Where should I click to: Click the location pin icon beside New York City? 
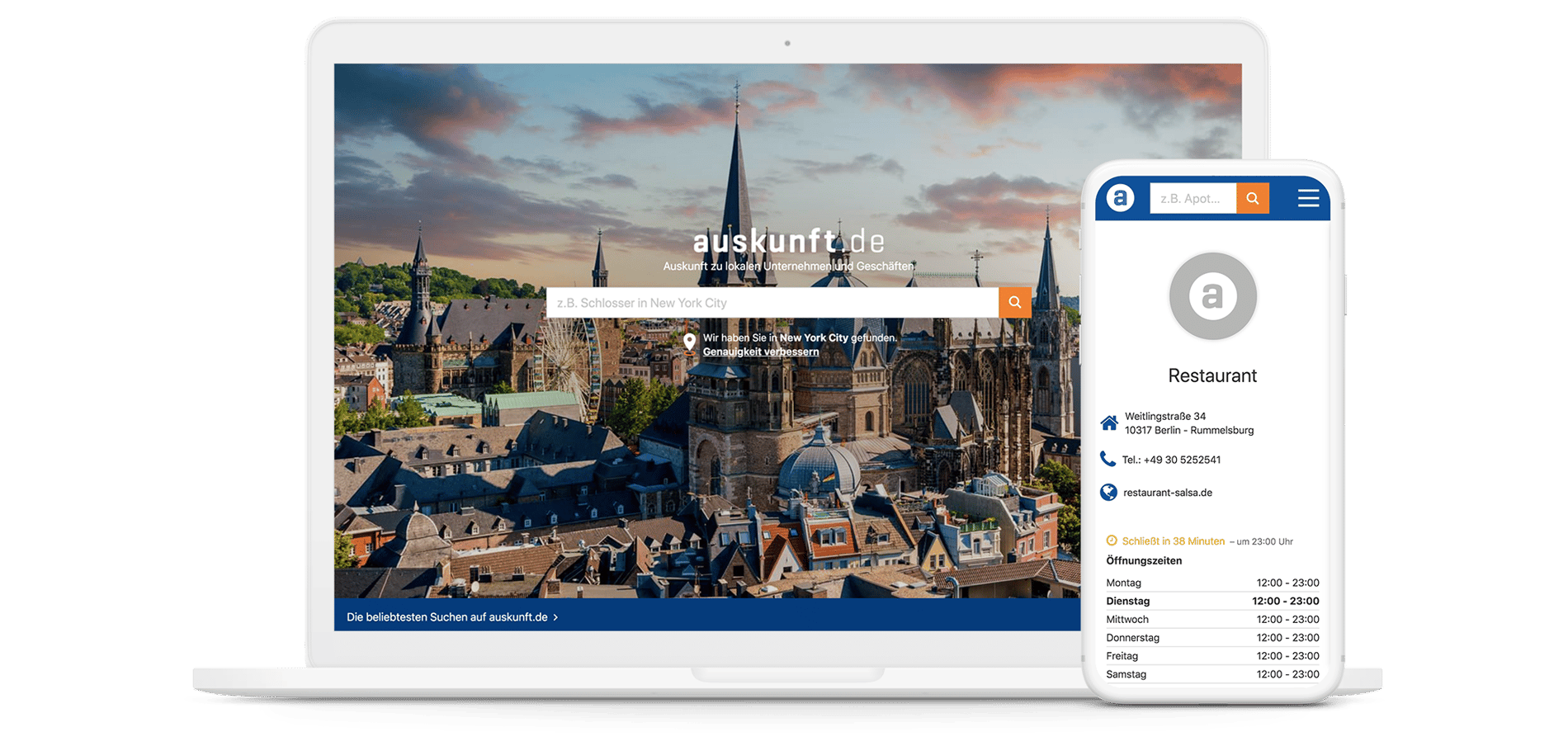pyautogui.click(x=690, y=343)
